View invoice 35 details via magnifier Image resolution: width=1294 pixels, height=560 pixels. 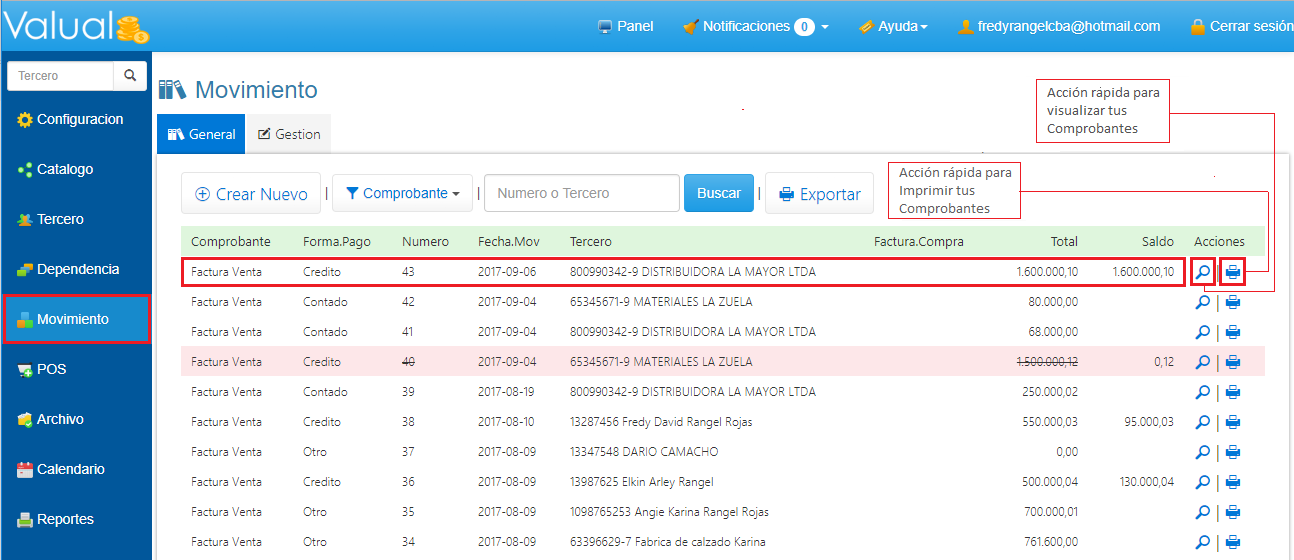point(1203,512)
